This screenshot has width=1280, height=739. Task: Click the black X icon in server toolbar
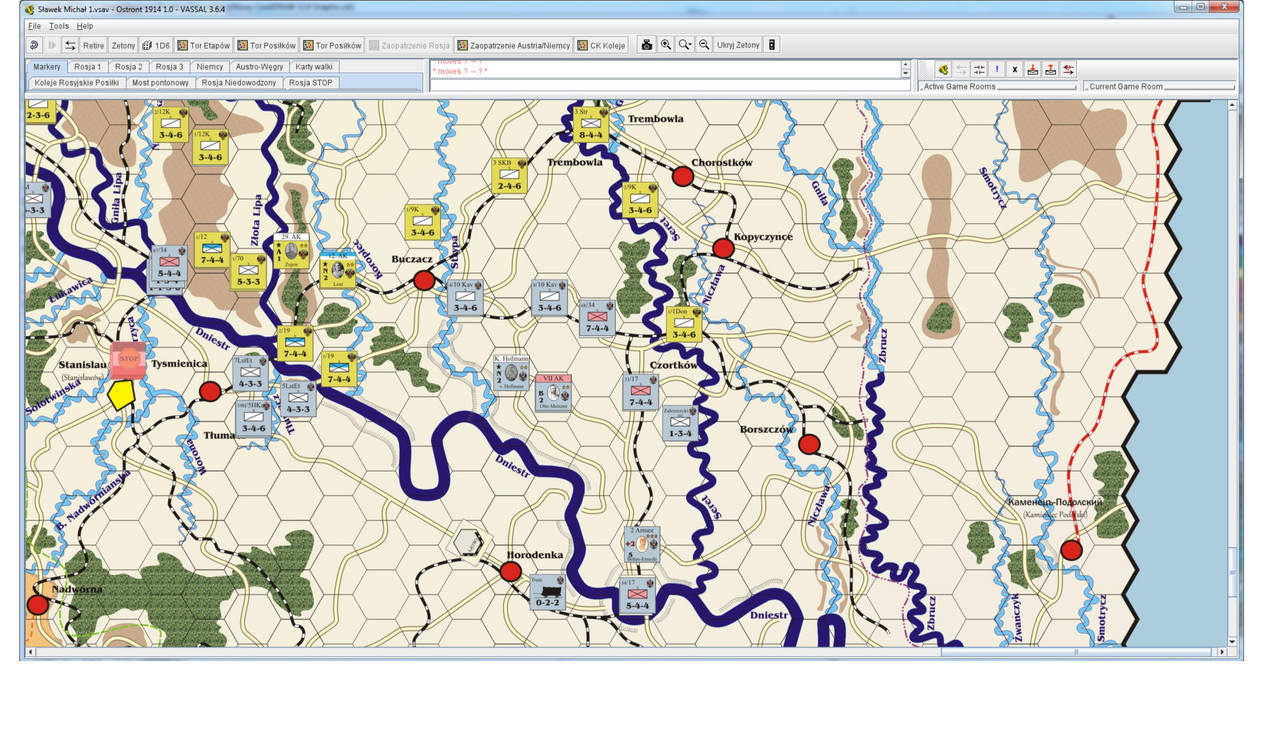1015,69
